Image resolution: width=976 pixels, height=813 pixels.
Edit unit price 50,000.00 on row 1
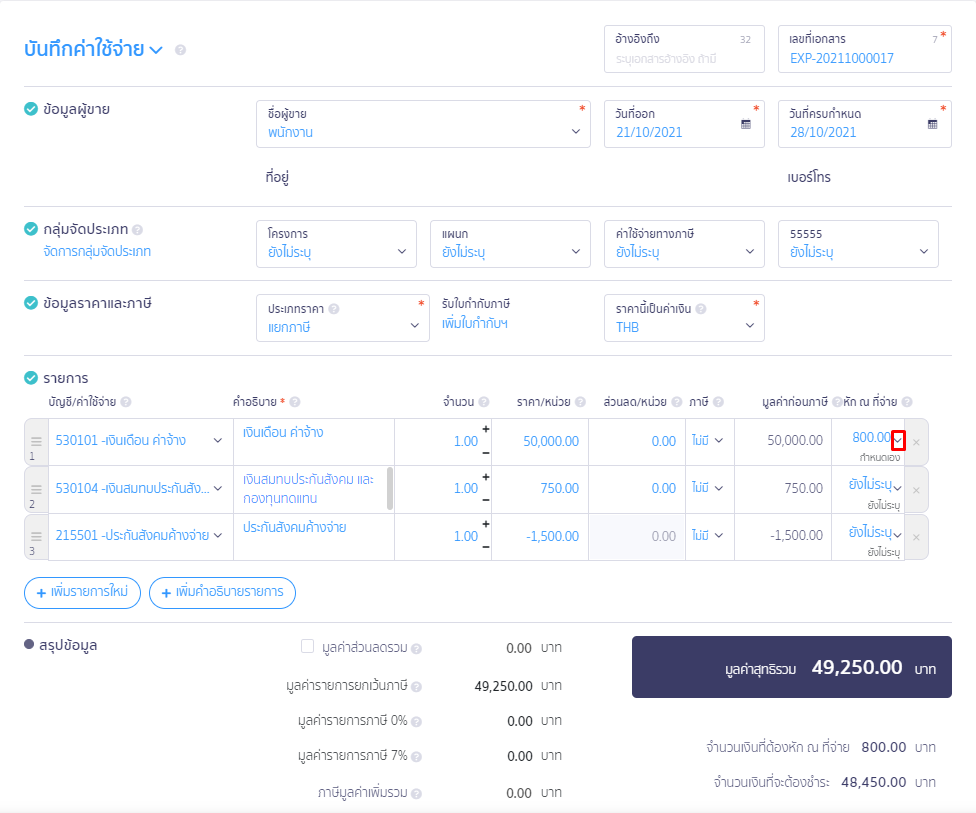(x=540, y=441)
